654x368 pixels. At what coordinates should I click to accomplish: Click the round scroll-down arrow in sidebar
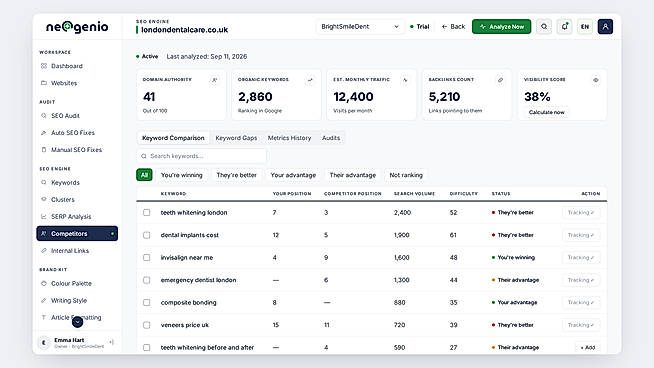pyautogui.click(x=77, y=322)
